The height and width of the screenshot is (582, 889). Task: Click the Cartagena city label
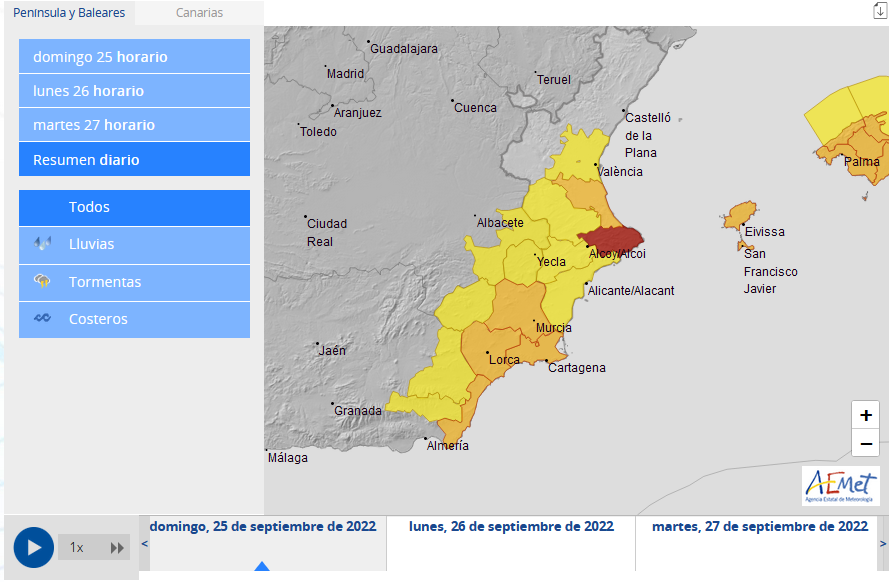coord(577,368)
